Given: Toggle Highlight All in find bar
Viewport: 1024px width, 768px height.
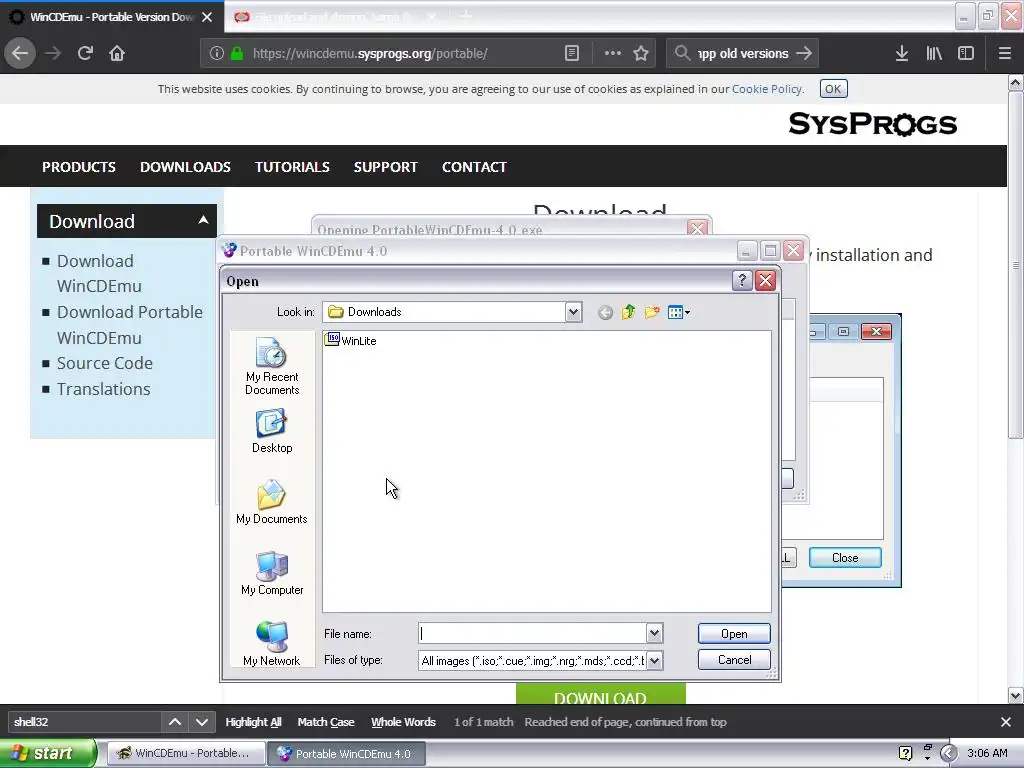Looking at the screenshot, I should 253,722.
